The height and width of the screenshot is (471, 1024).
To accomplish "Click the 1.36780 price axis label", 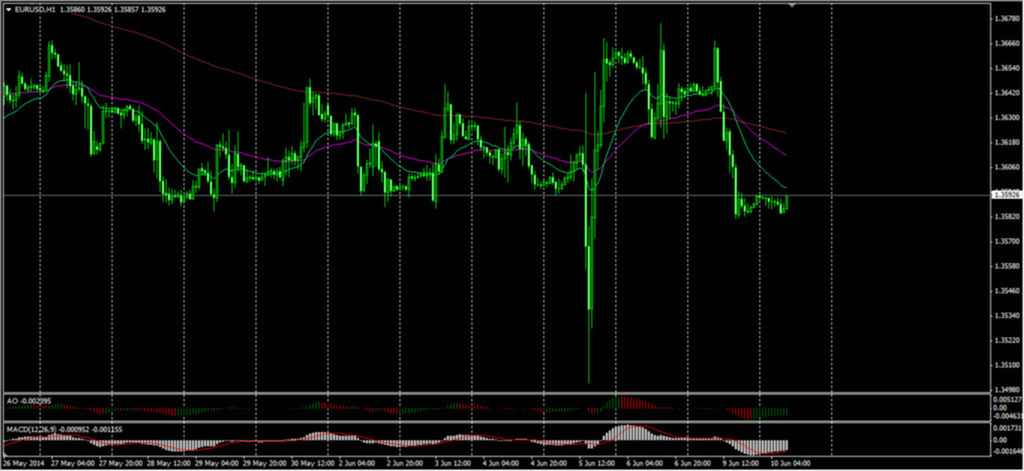I will (1003, 19).
